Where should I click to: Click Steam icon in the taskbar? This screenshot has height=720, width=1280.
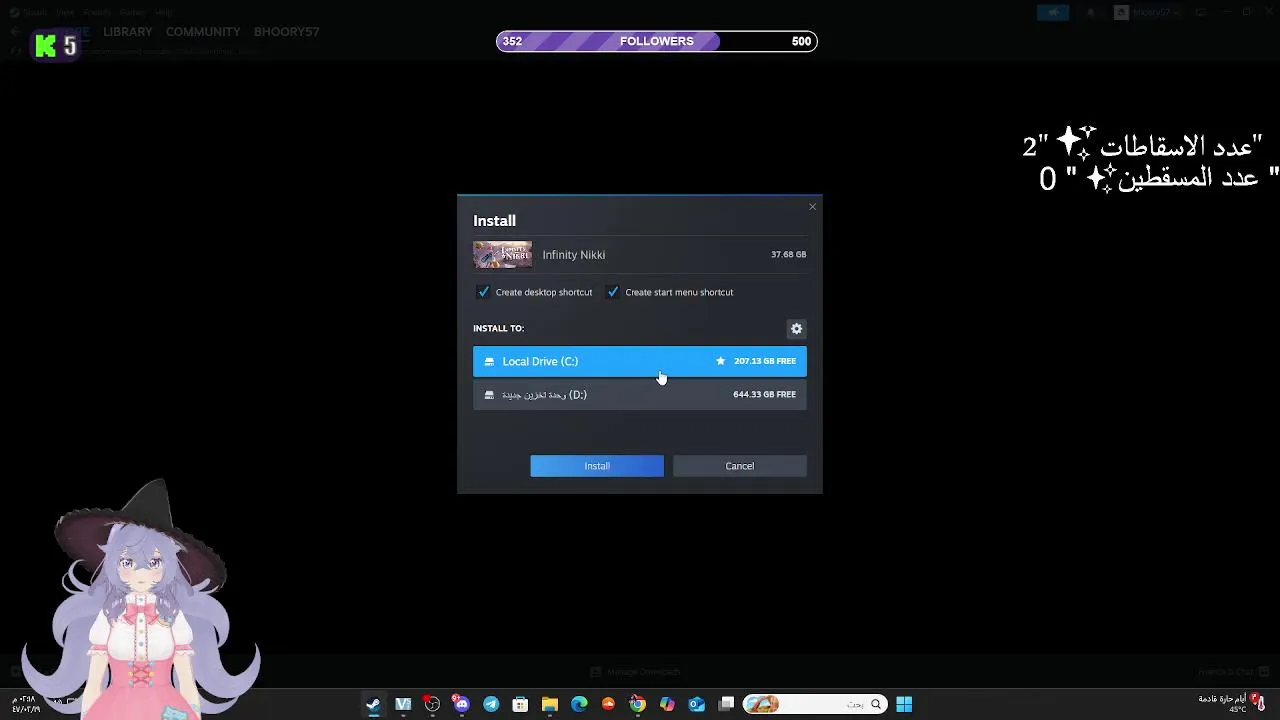pos(373,704)
